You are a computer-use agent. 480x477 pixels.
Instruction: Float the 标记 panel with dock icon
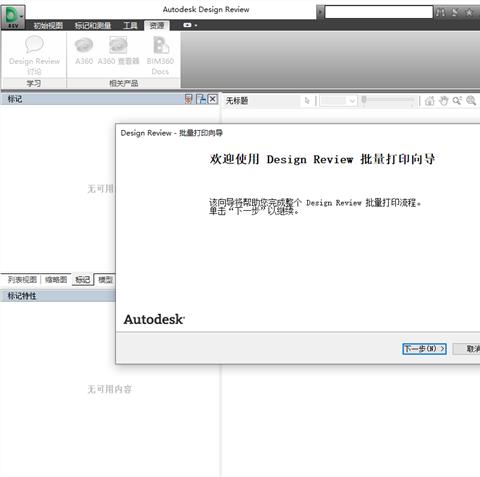click(x=201, y=99)
